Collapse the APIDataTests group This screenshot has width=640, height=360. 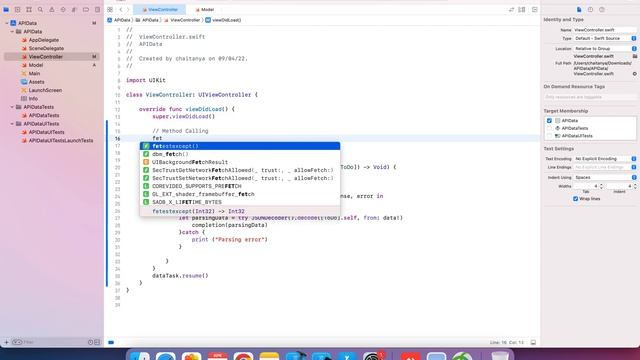tap(12, 107)
